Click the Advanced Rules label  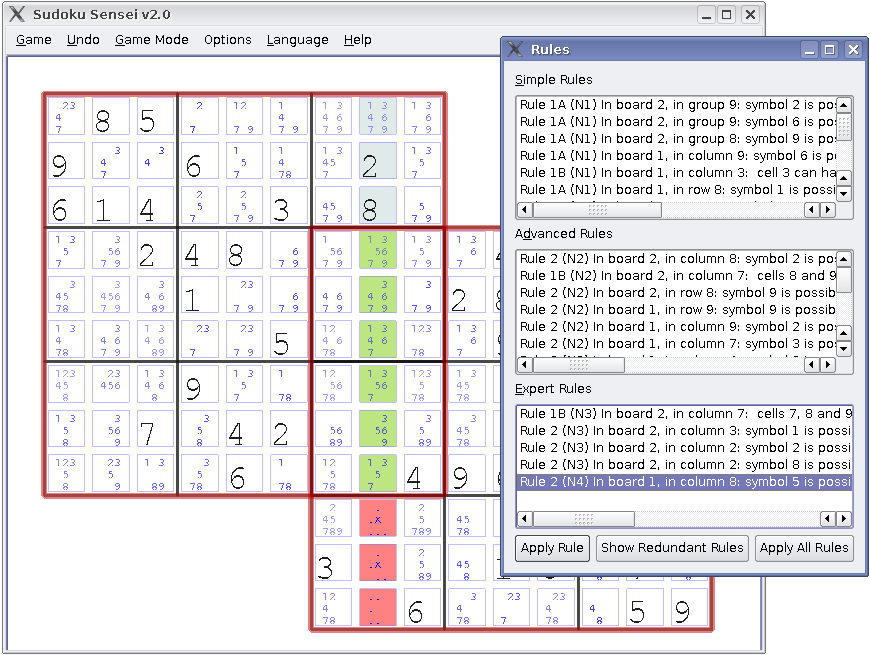(x=564, y=234)
